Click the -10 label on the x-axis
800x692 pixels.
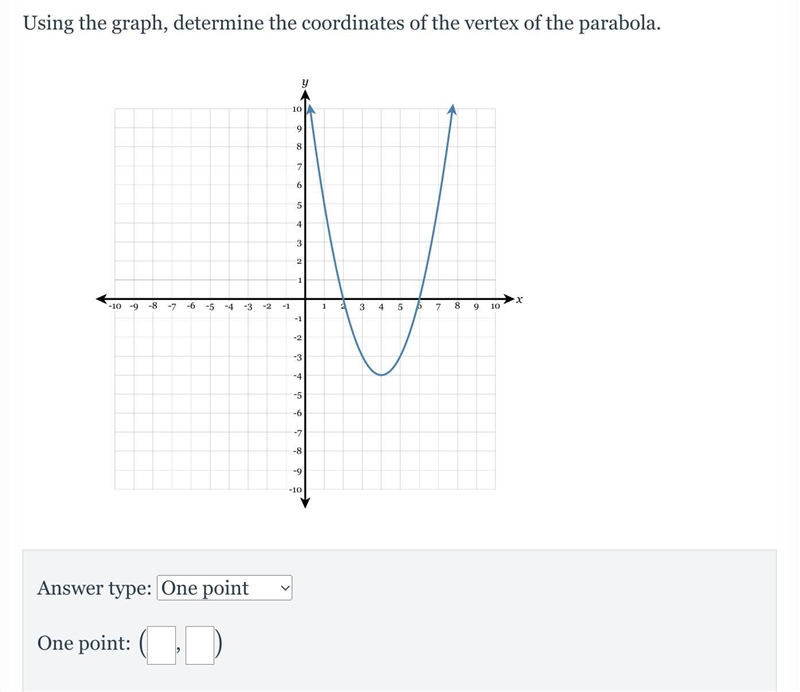[114, 306]
